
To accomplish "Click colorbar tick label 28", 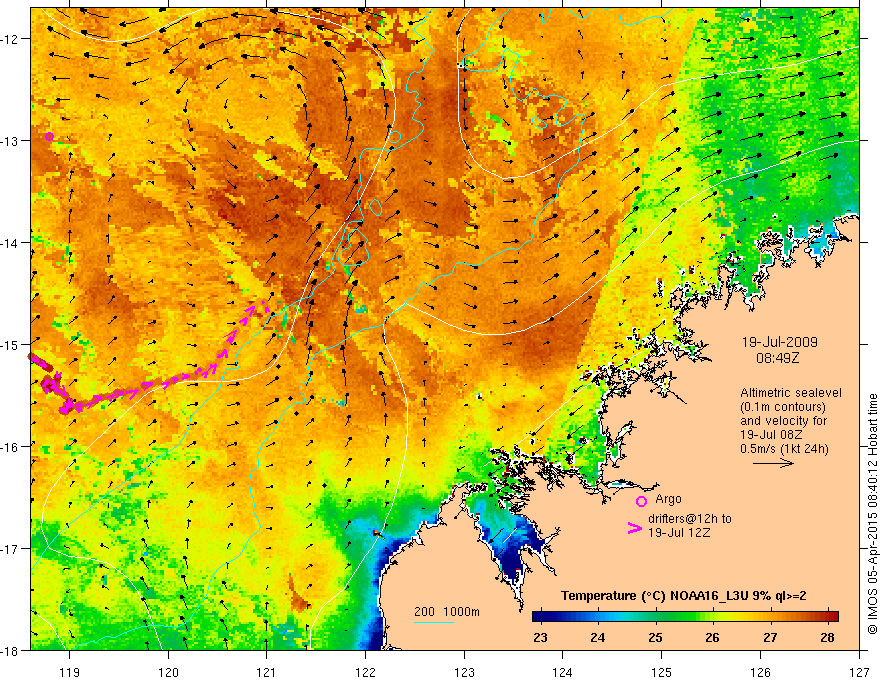I will tap(827, 637).
